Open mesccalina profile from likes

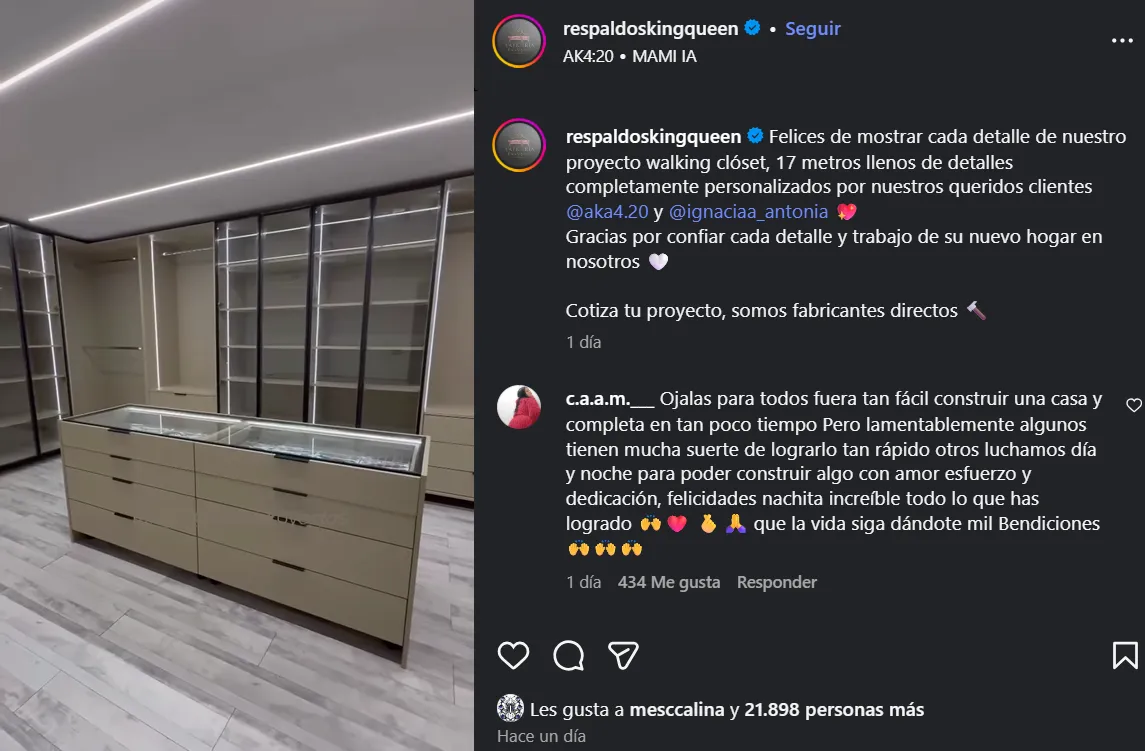click(677, 709)
